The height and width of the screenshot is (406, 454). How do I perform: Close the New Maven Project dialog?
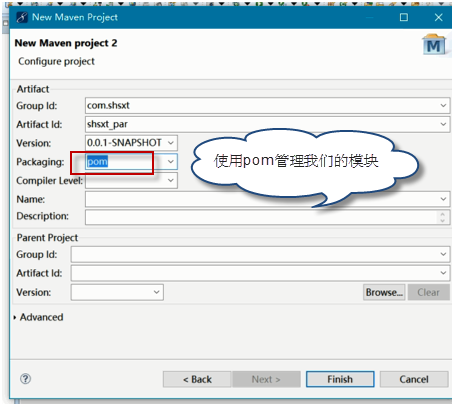pos(439,17)
